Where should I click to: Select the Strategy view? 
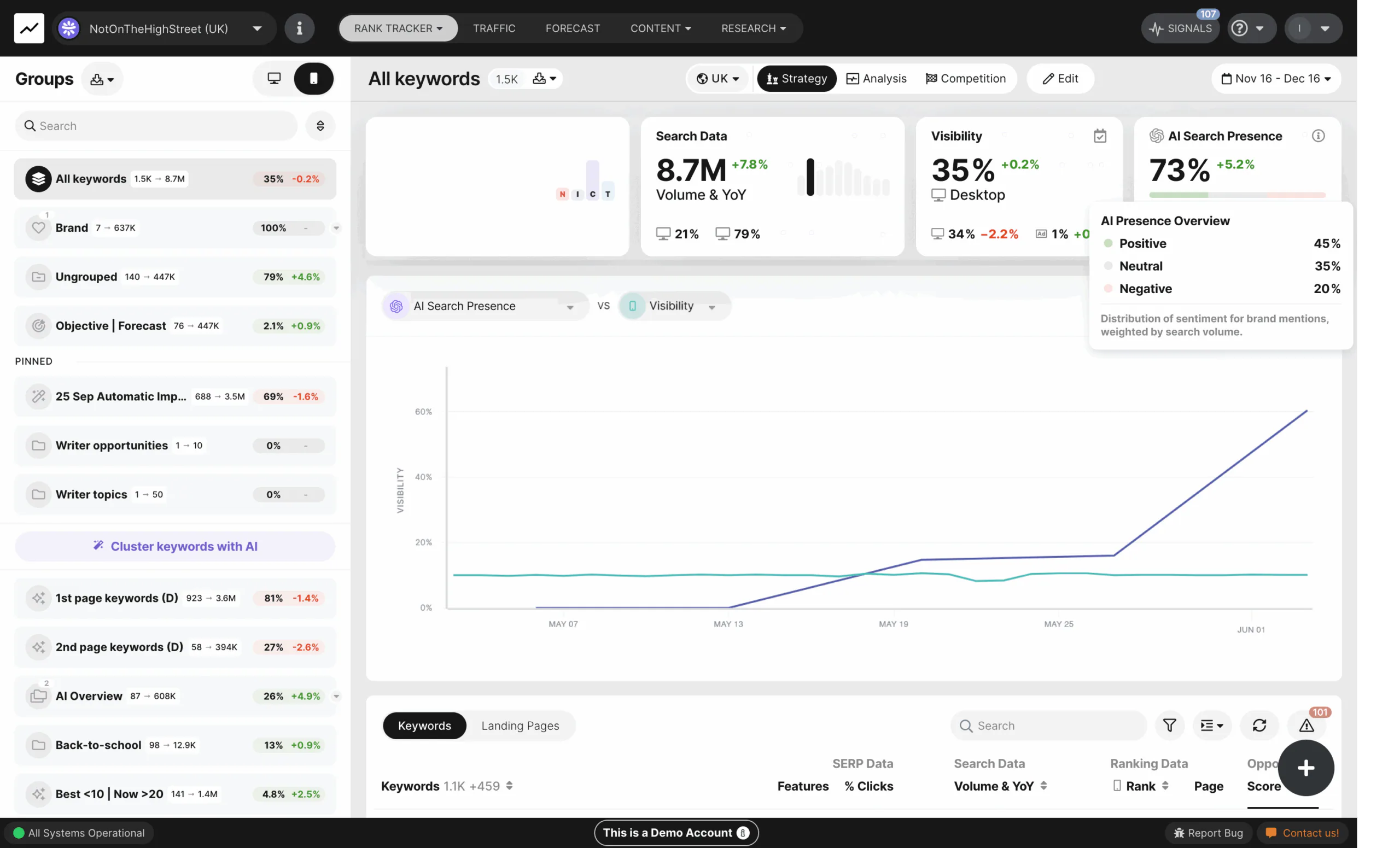point(797,78)
